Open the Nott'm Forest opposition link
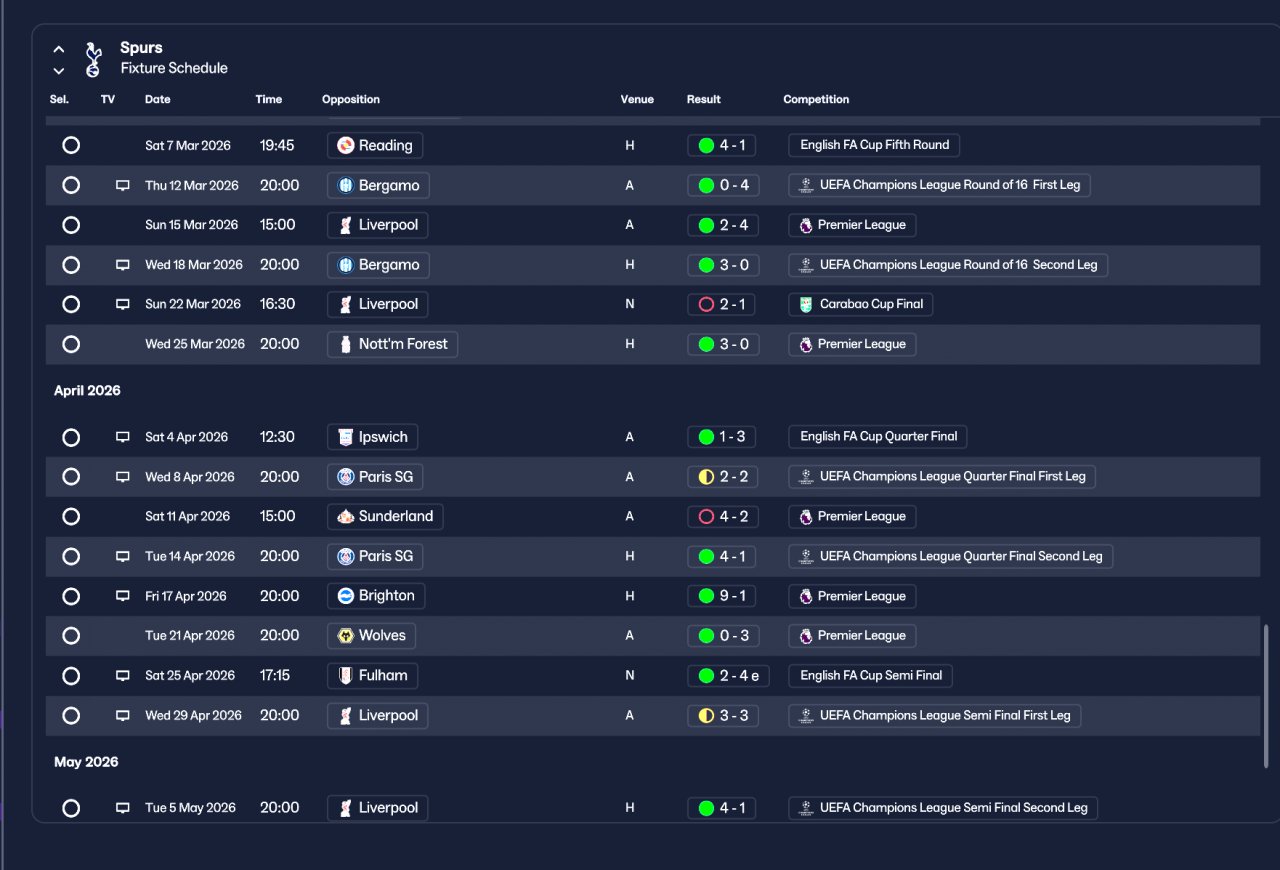 (392, 344)
